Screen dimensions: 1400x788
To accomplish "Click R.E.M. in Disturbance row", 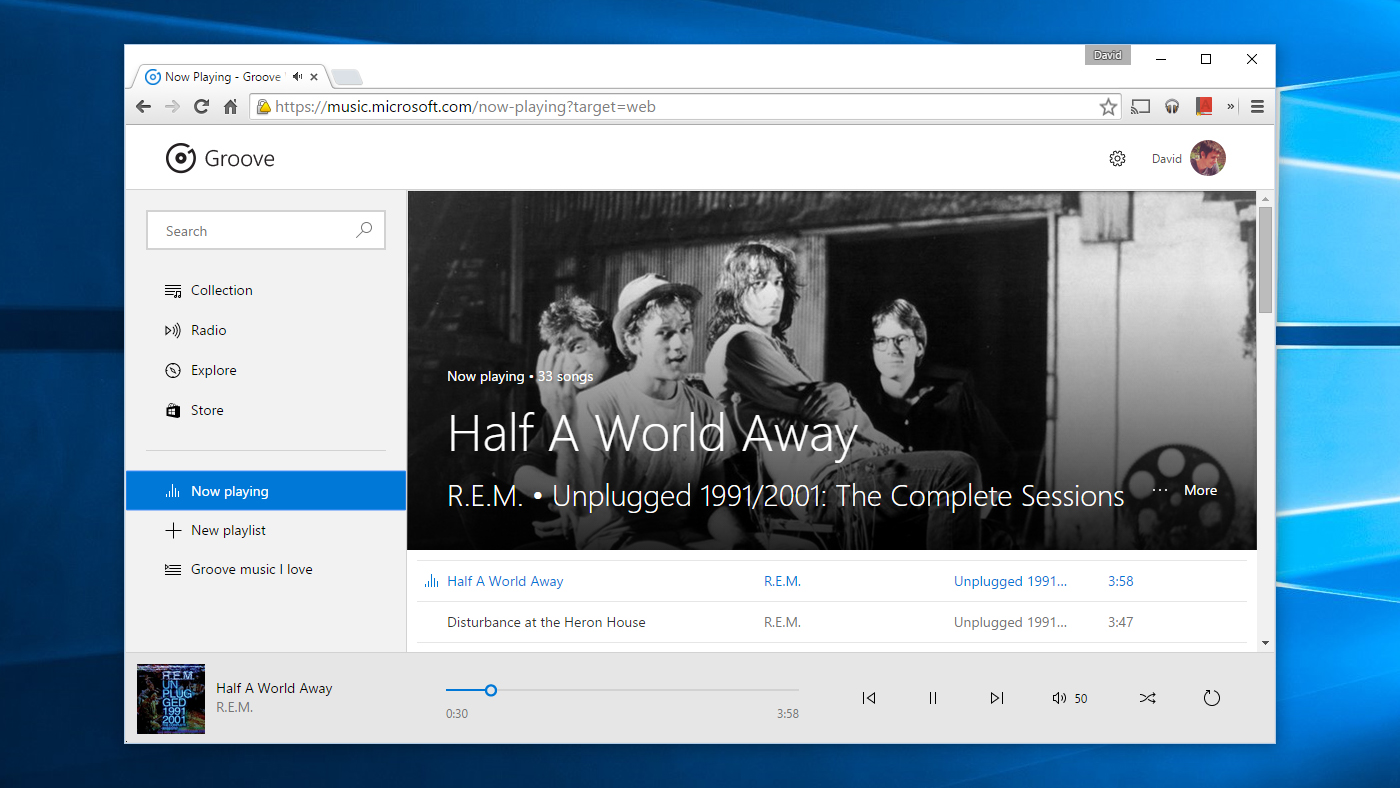I will pyautogui.click(x=782, y=622).
